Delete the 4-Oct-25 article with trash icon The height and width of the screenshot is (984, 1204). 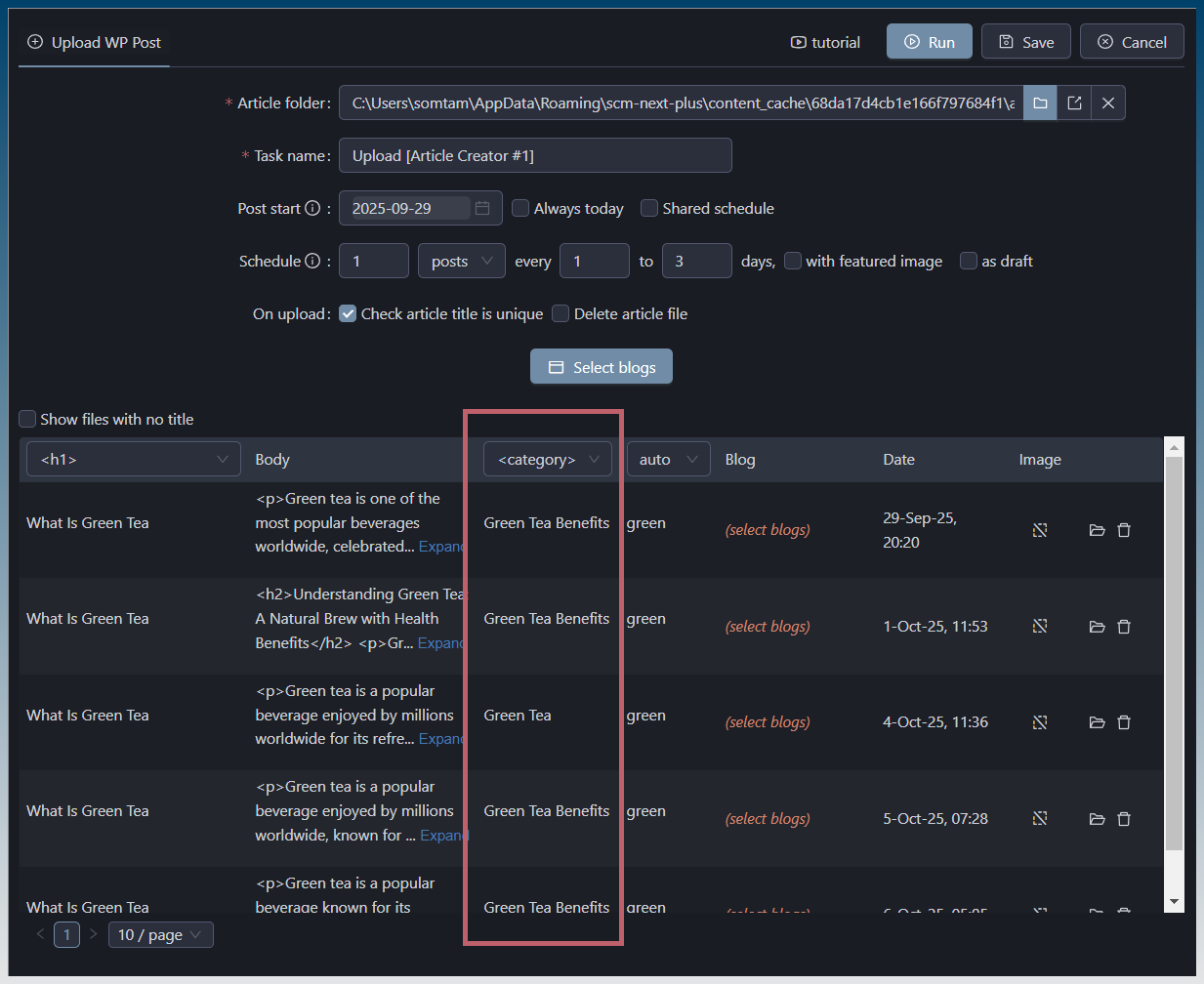click(1124, 722)
